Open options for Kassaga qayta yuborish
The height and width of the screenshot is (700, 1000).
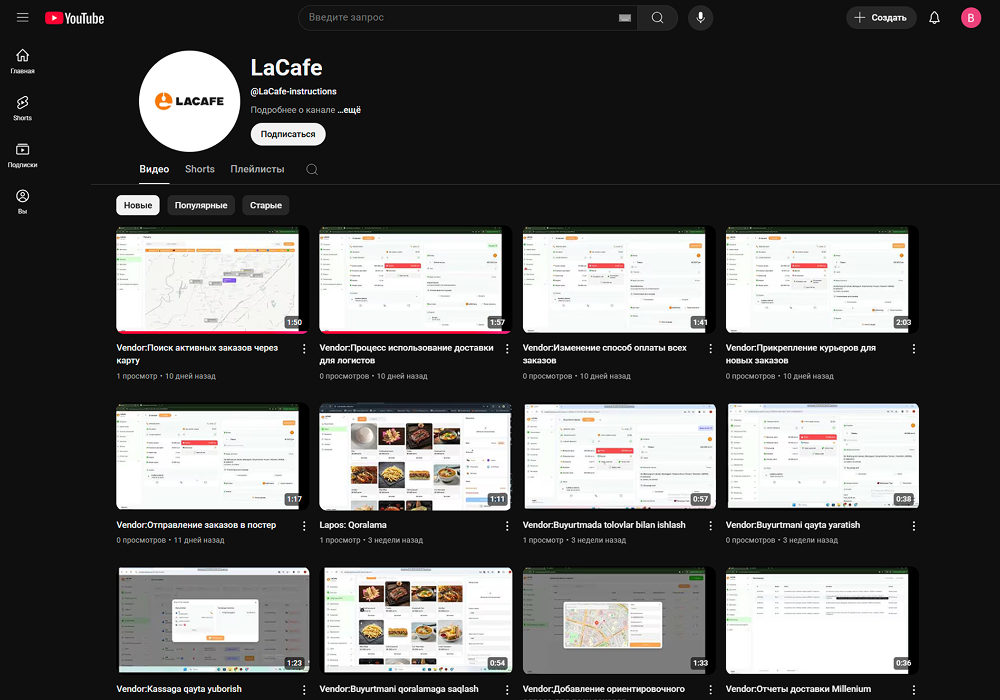click(304, 690)
